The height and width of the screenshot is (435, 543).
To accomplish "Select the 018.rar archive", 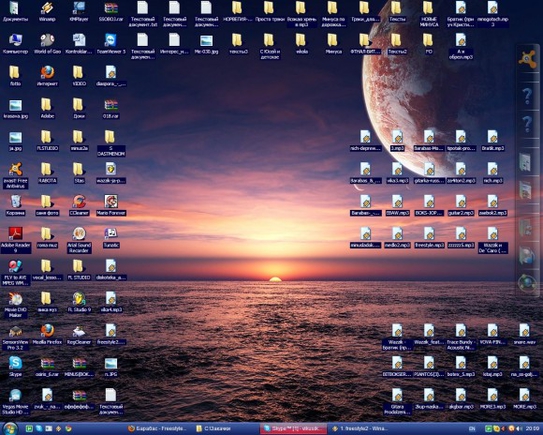I will tap(111, 108).
